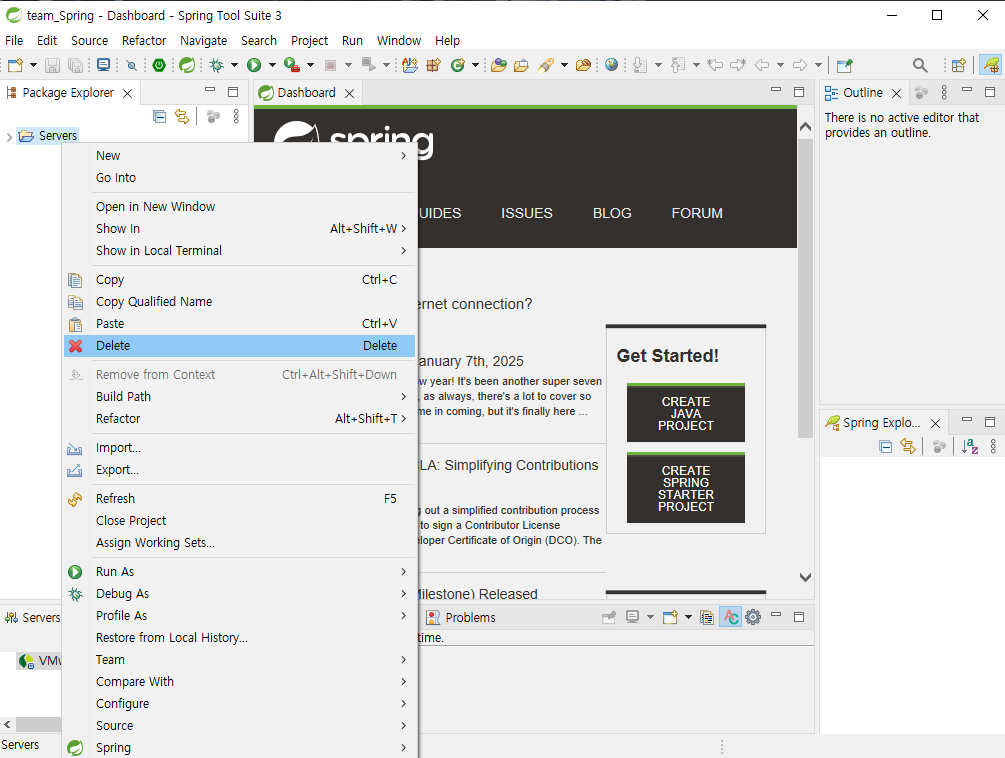Click the Run with toolbox (external tools) icon
Viewport: 1005px width, 758px height.
(292, 65)
